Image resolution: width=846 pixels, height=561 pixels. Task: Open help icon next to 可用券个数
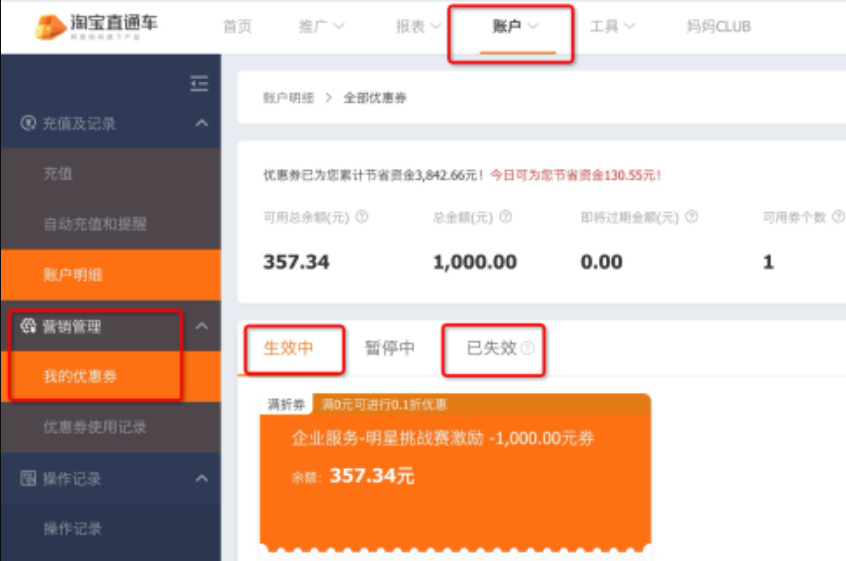838,217
